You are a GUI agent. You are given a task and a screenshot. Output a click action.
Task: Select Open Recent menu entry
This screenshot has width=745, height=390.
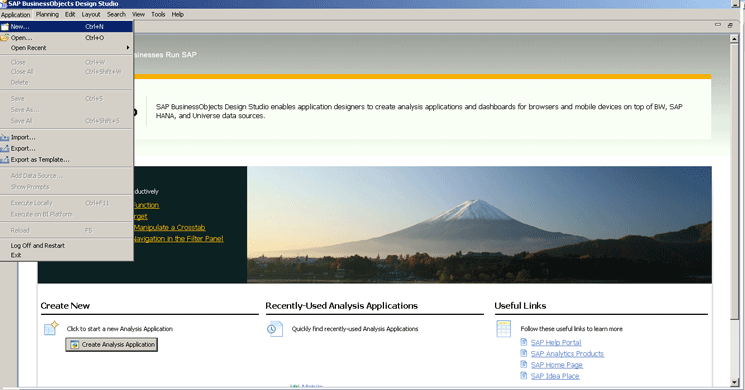point(67,48)
